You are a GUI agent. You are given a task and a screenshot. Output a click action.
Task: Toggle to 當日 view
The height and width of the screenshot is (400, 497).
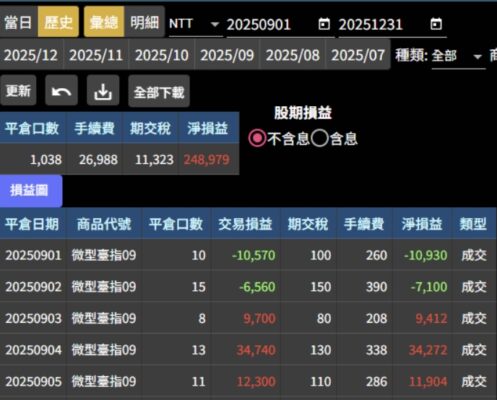19,22
